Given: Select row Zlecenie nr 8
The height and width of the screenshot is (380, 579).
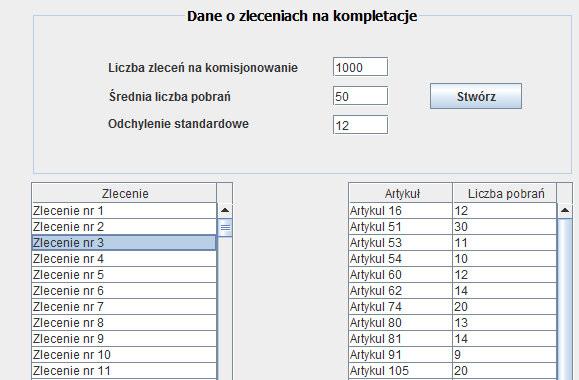Looking at the screenshot, I should 124,322.
